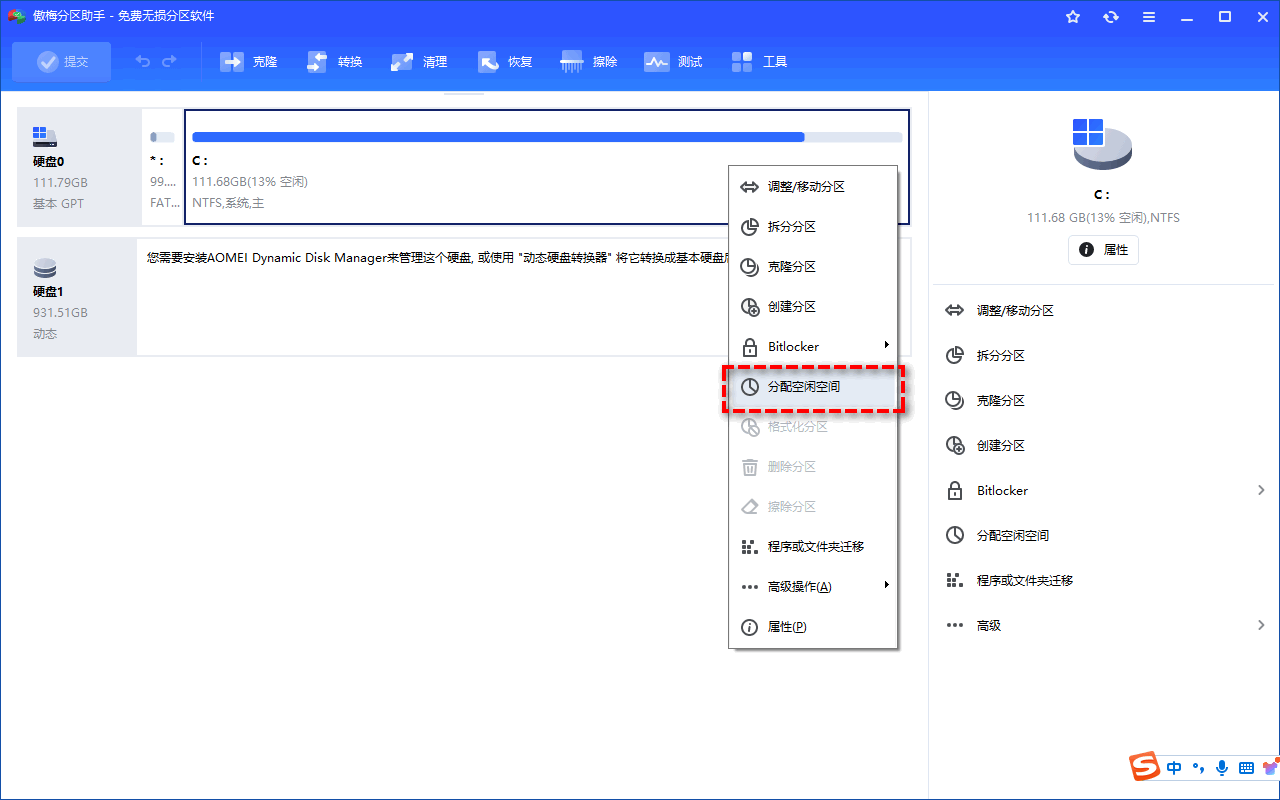
Task: Choose 程序或文件夹迁移 in the context menu
Action: pyautogui.click(x=813, y=547)
